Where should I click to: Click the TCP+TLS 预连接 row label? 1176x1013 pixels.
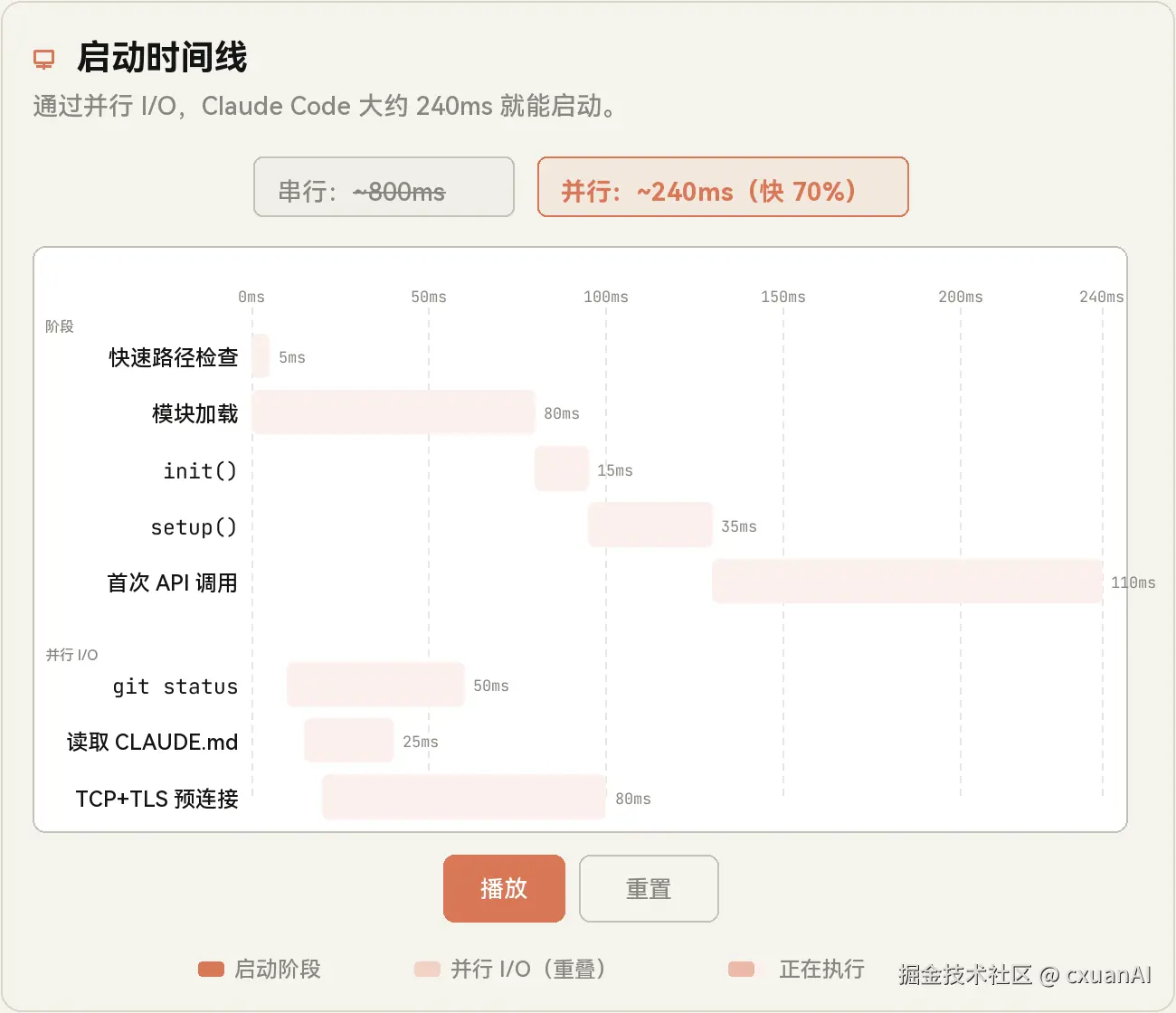[x=156, y=799]
